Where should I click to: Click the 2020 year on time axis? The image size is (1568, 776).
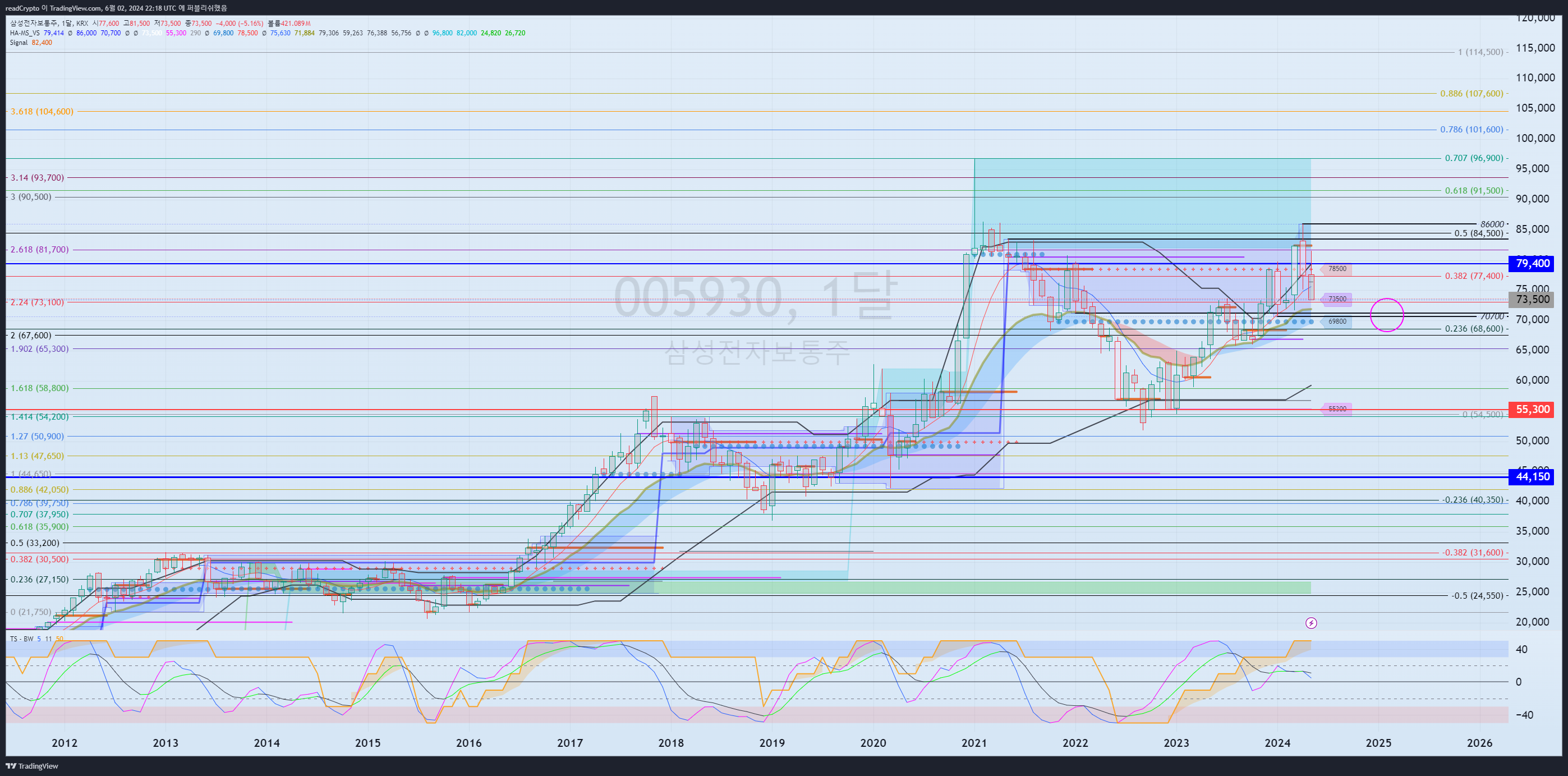(873, 742)
